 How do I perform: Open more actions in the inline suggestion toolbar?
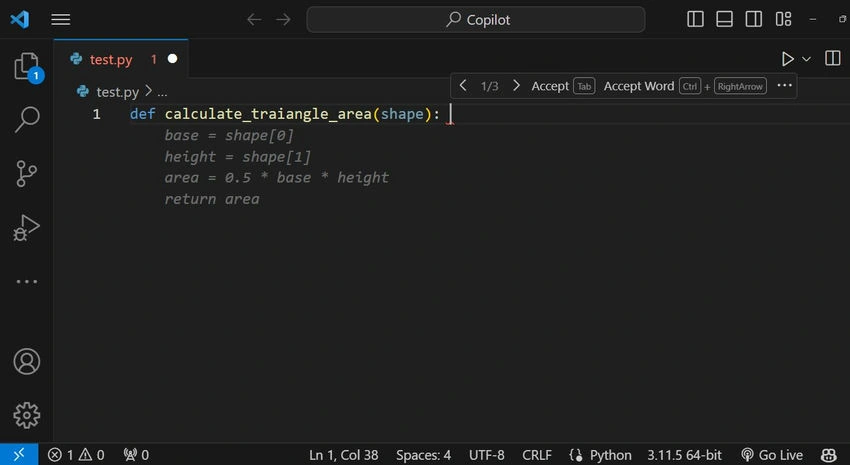click(784, 86)
